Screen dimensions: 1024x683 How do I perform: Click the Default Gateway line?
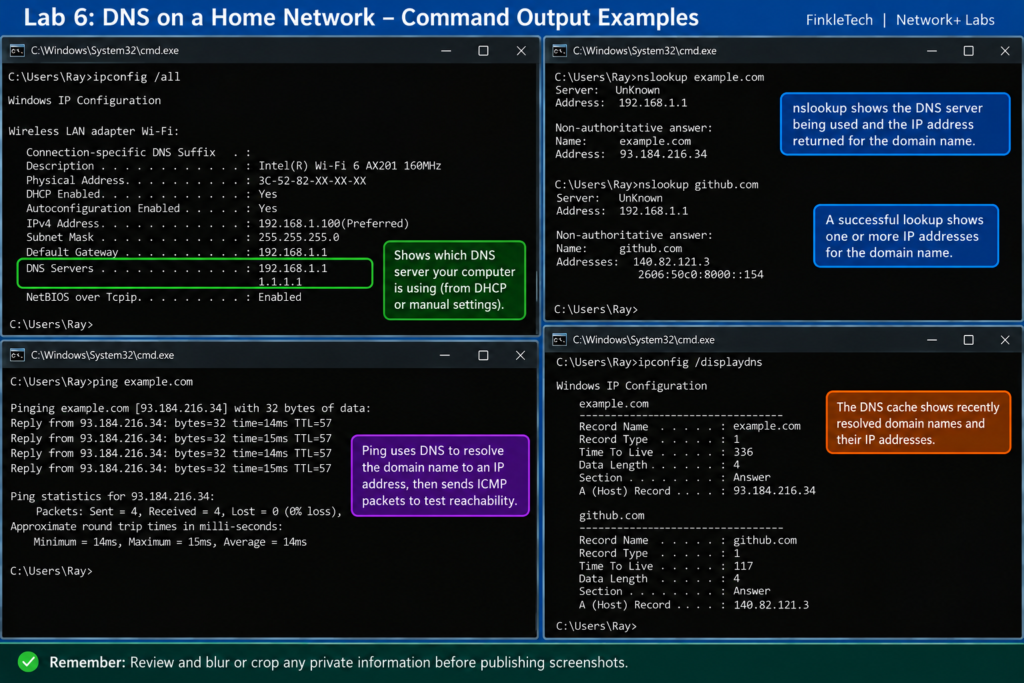(176, 251)
